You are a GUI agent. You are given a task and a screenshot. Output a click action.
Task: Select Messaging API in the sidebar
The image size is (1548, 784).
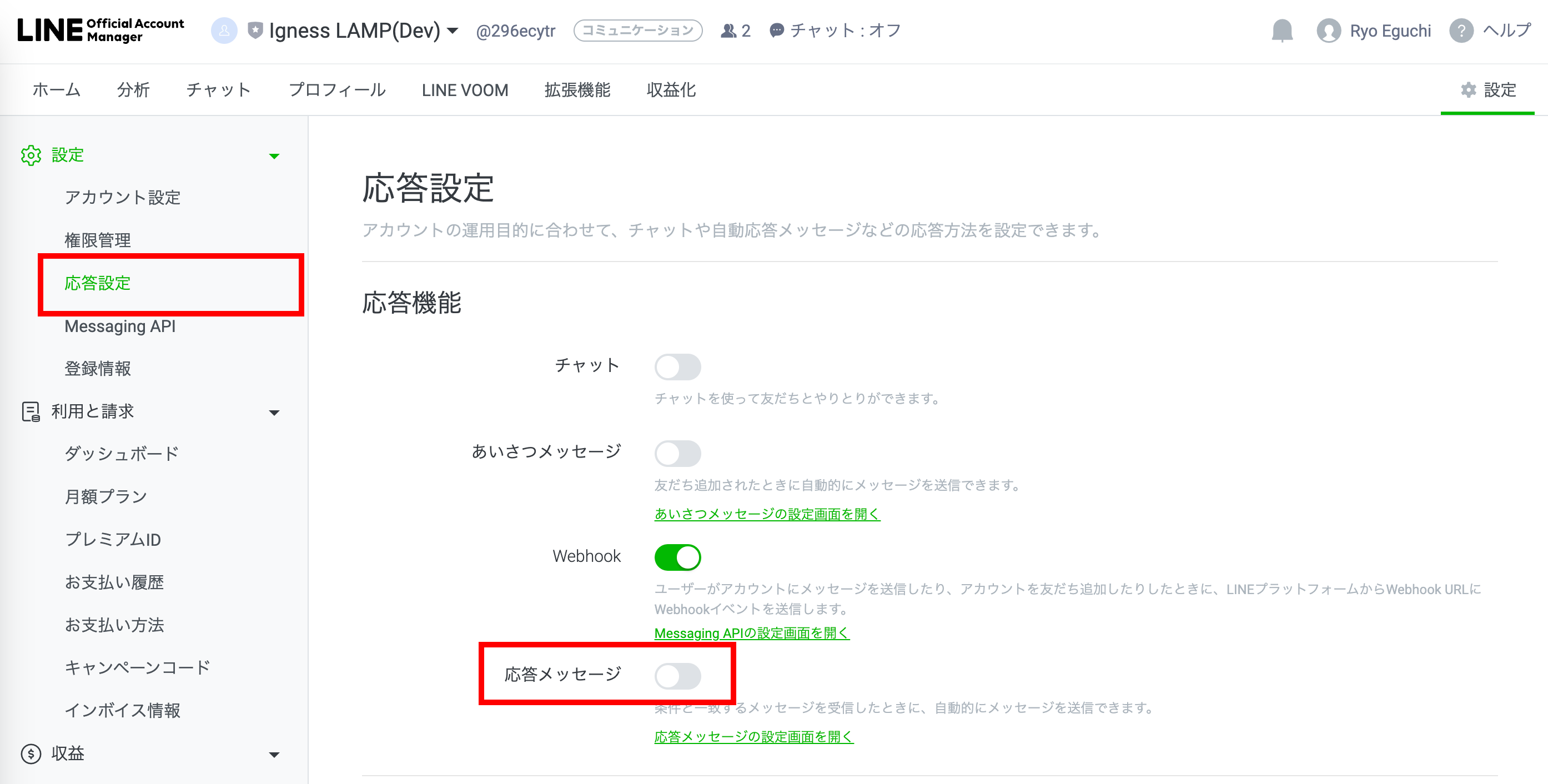(120, 326)
